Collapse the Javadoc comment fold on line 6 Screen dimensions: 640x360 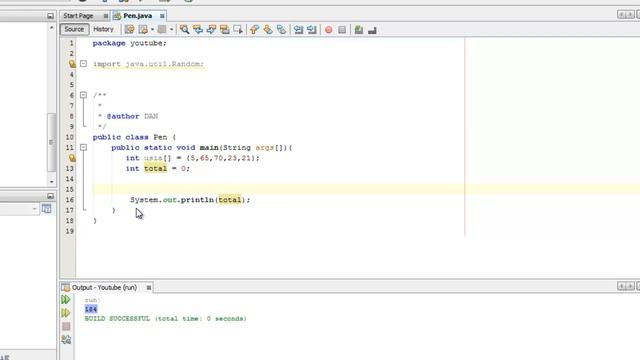(83, 95)
